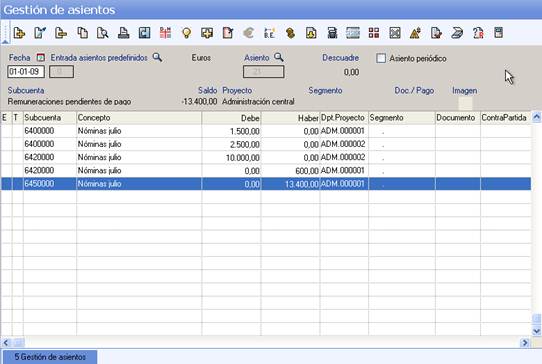Click the print icon in toolbar

pyautogui.click(x=123, y=33)
